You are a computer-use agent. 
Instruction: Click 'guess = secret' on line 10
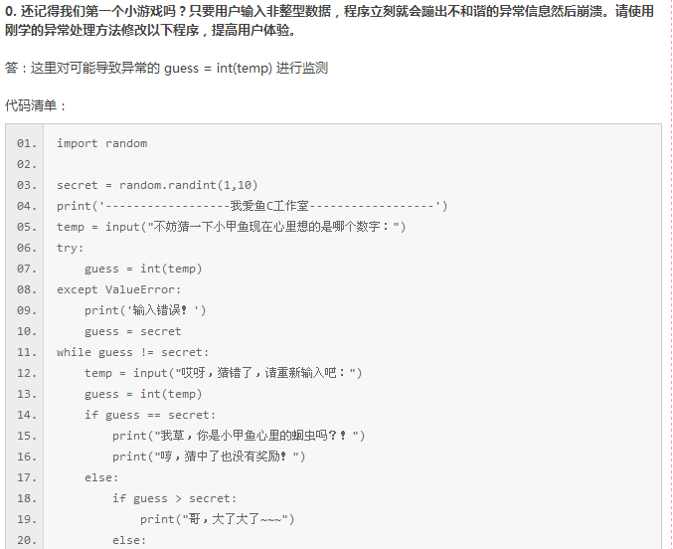(x=133, y=331)
